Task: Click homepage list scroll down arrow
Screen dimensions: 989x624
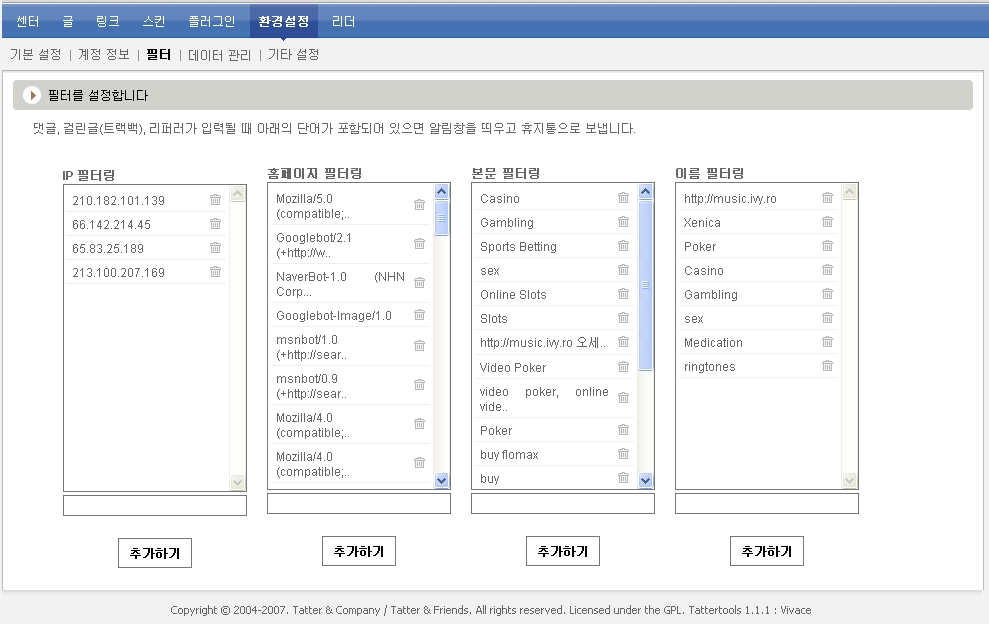Action: (x=442, y=480)
